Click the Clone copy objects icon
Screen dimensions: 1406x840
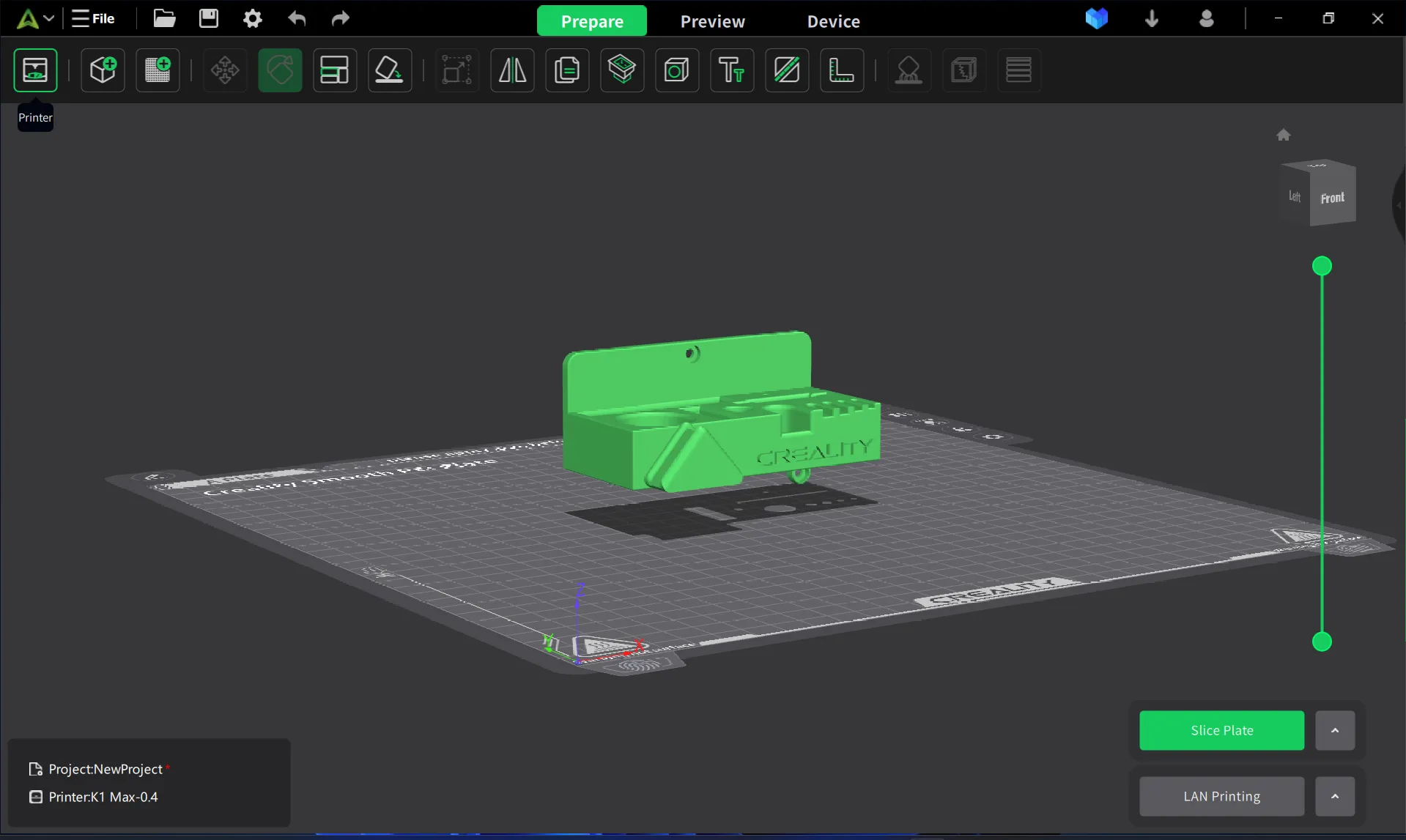(x=567, y=70)
